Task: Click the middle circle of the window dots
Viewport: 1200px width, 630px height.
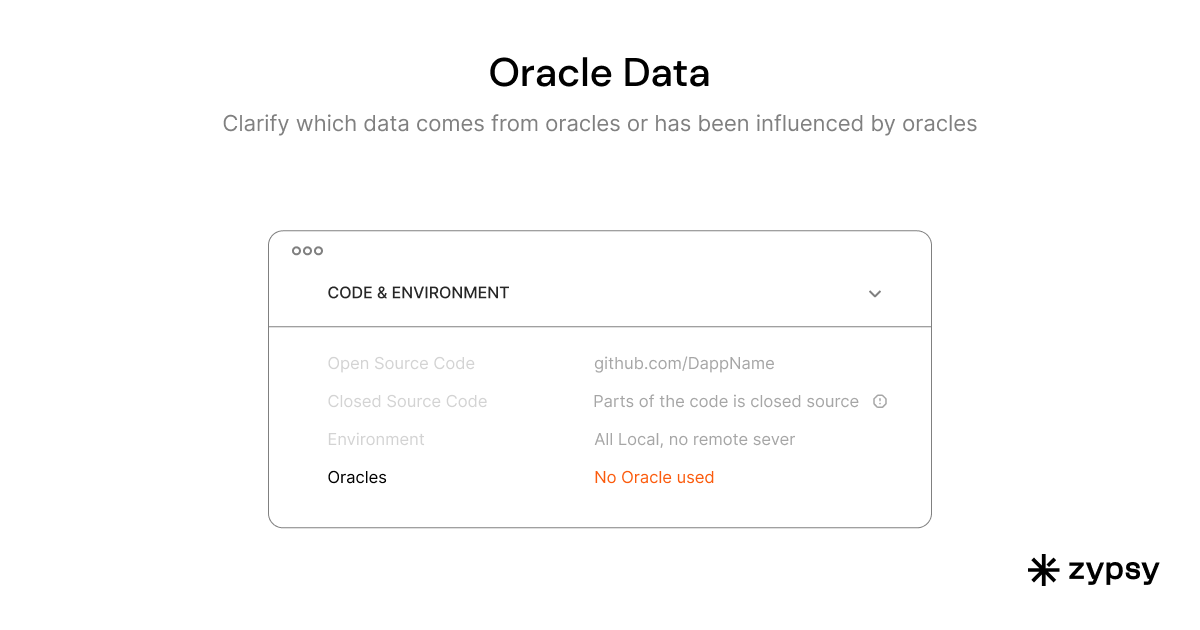Action: coord(307,251)
